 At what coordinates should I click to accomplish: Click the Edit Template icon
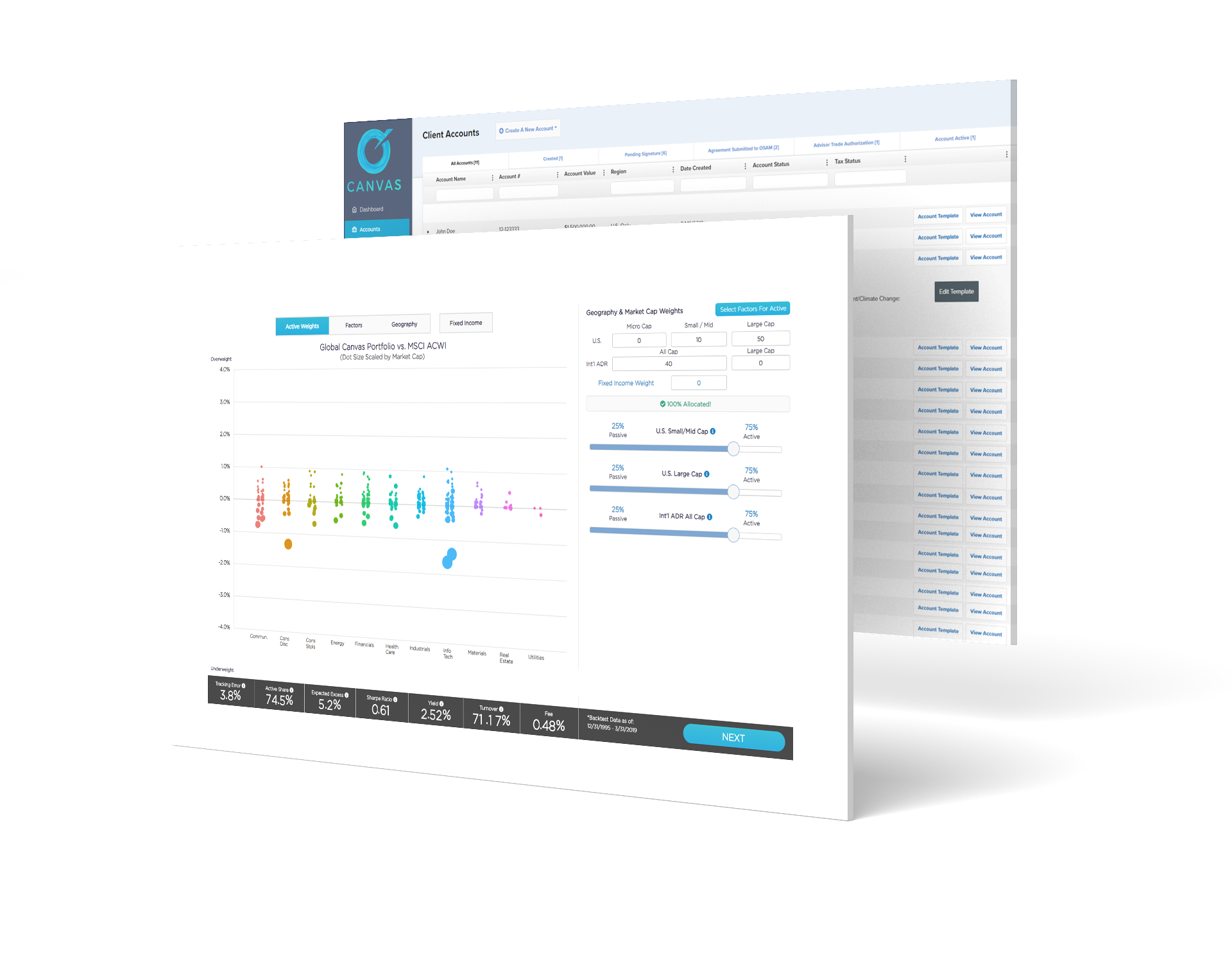pos(955,290)
